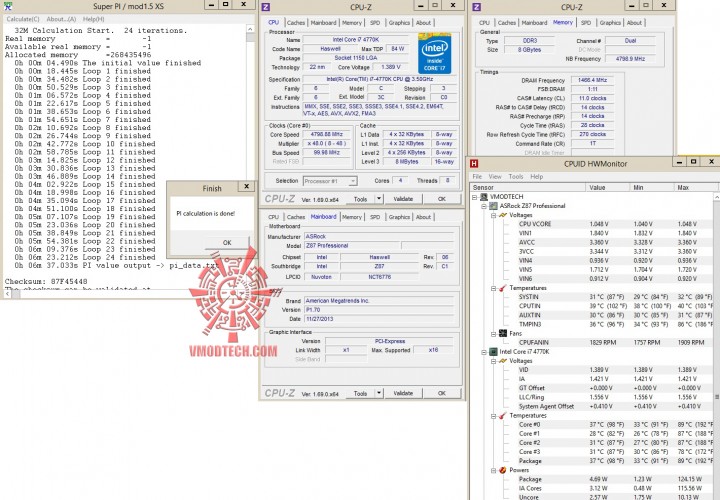Screen dimensions: 720x500
Task: Click the memory CPU-Z window Z icon
Action: pyautogui.click(x=477, y=7)
